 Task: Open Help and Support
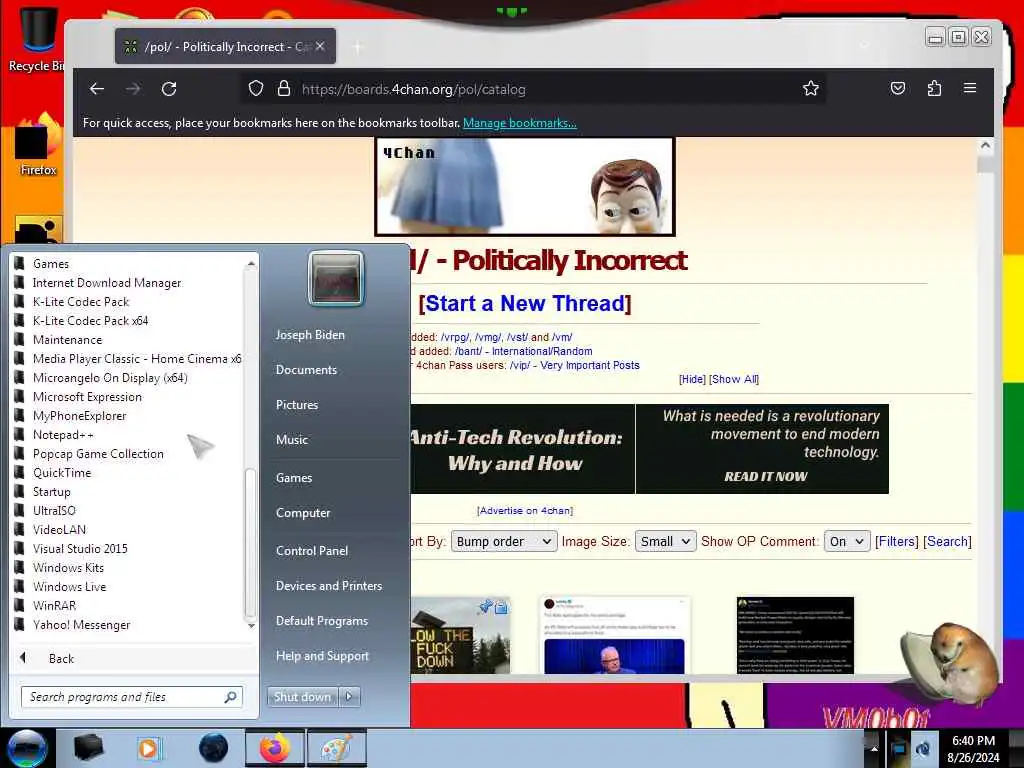(x=323, y=656)
